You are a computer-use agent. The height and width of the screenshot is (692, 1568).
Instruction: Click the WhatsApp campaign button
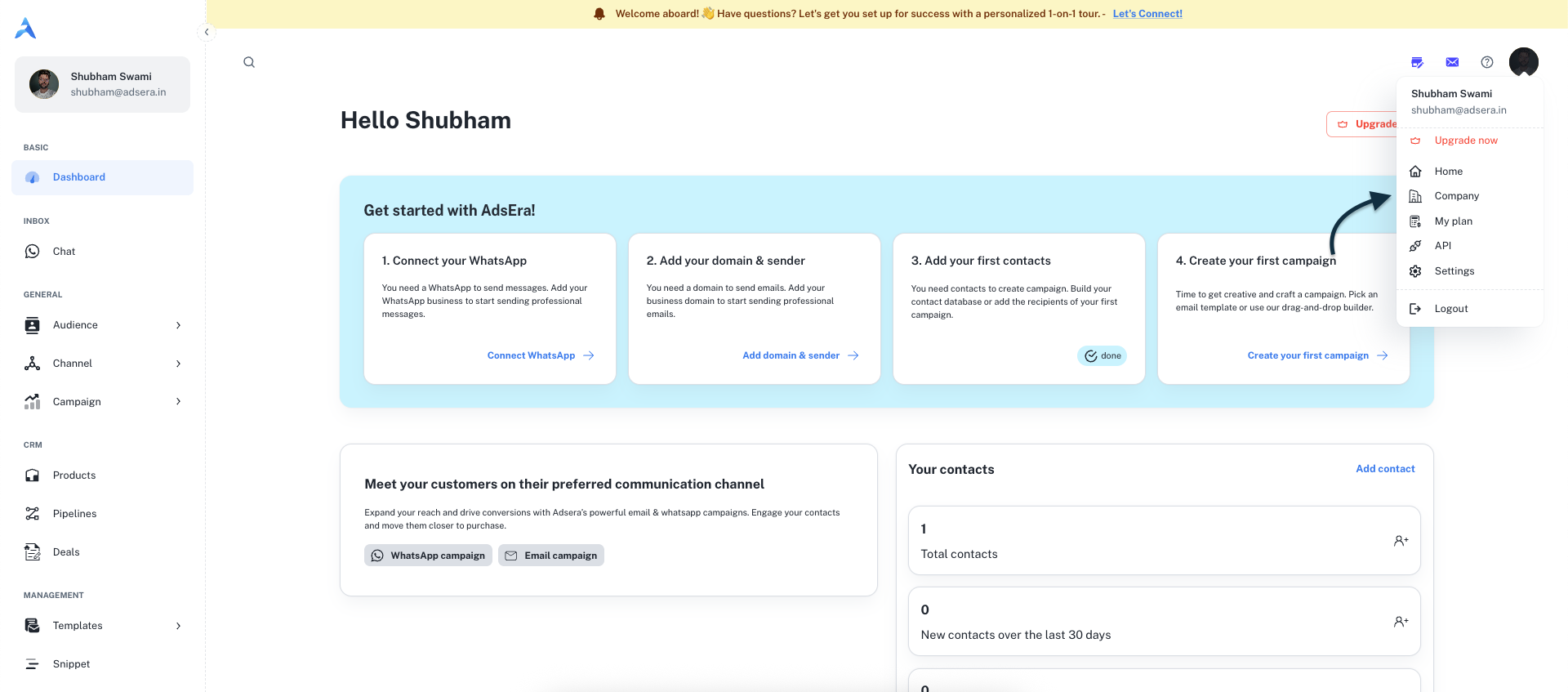[x=428, y=556]
